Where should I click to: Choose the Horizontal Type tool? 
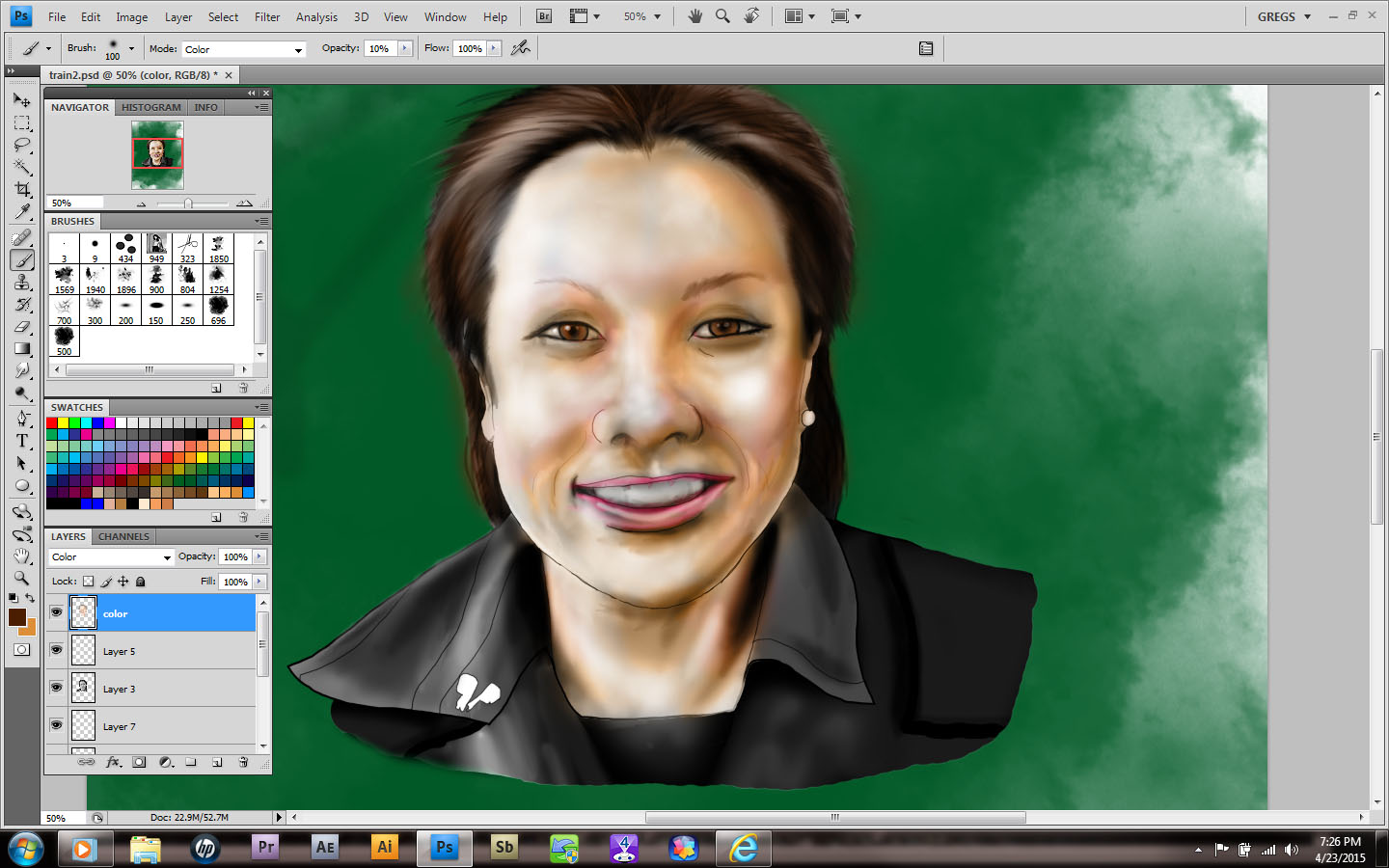tap(22, 441)
